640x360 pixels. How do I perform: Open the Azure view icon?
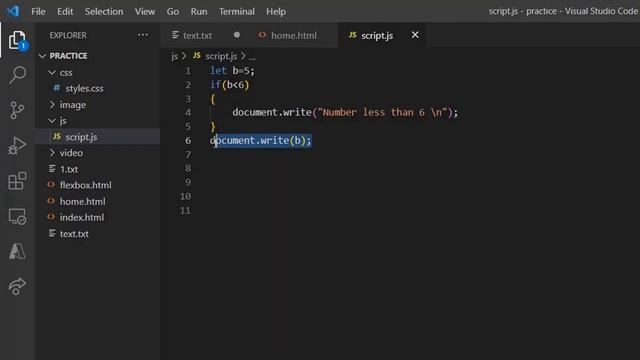click(17, 251)
